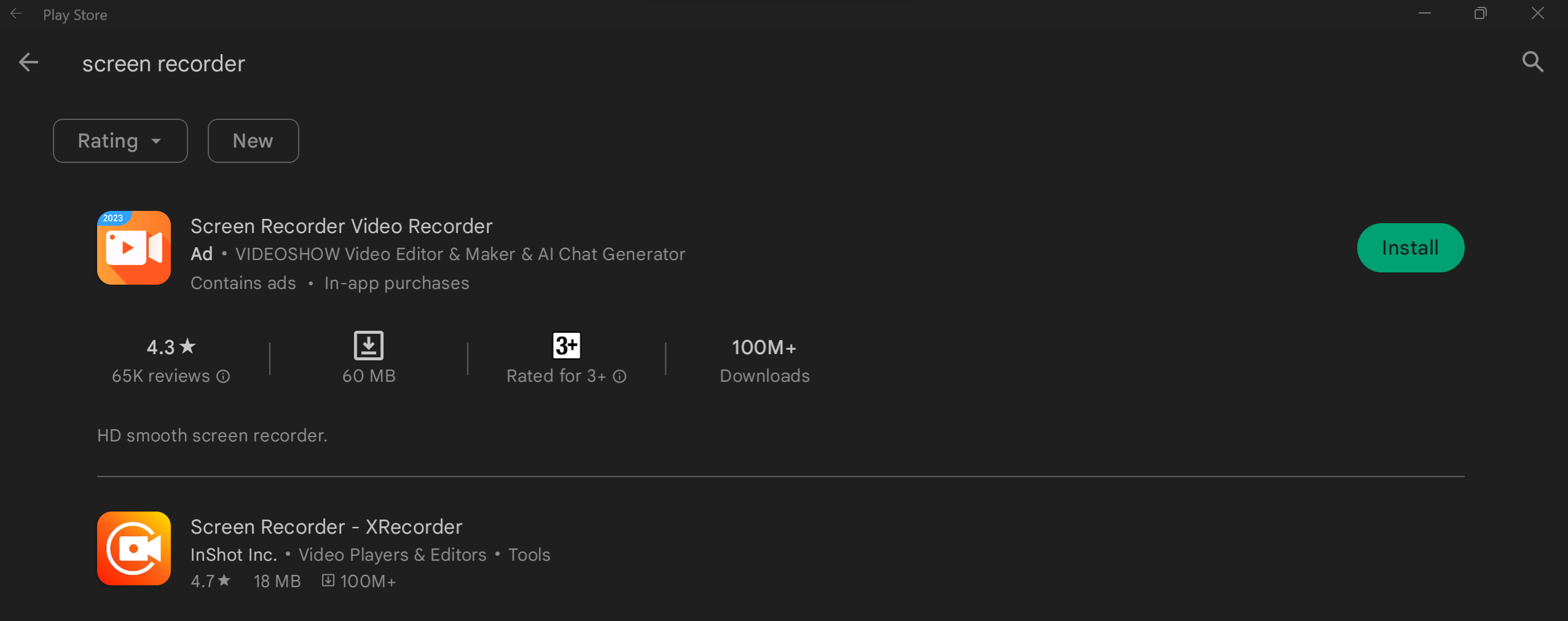Open Screen Recorder Video Recorder listing
This screenshot has width=1568, height=621.
pos(341,226)
